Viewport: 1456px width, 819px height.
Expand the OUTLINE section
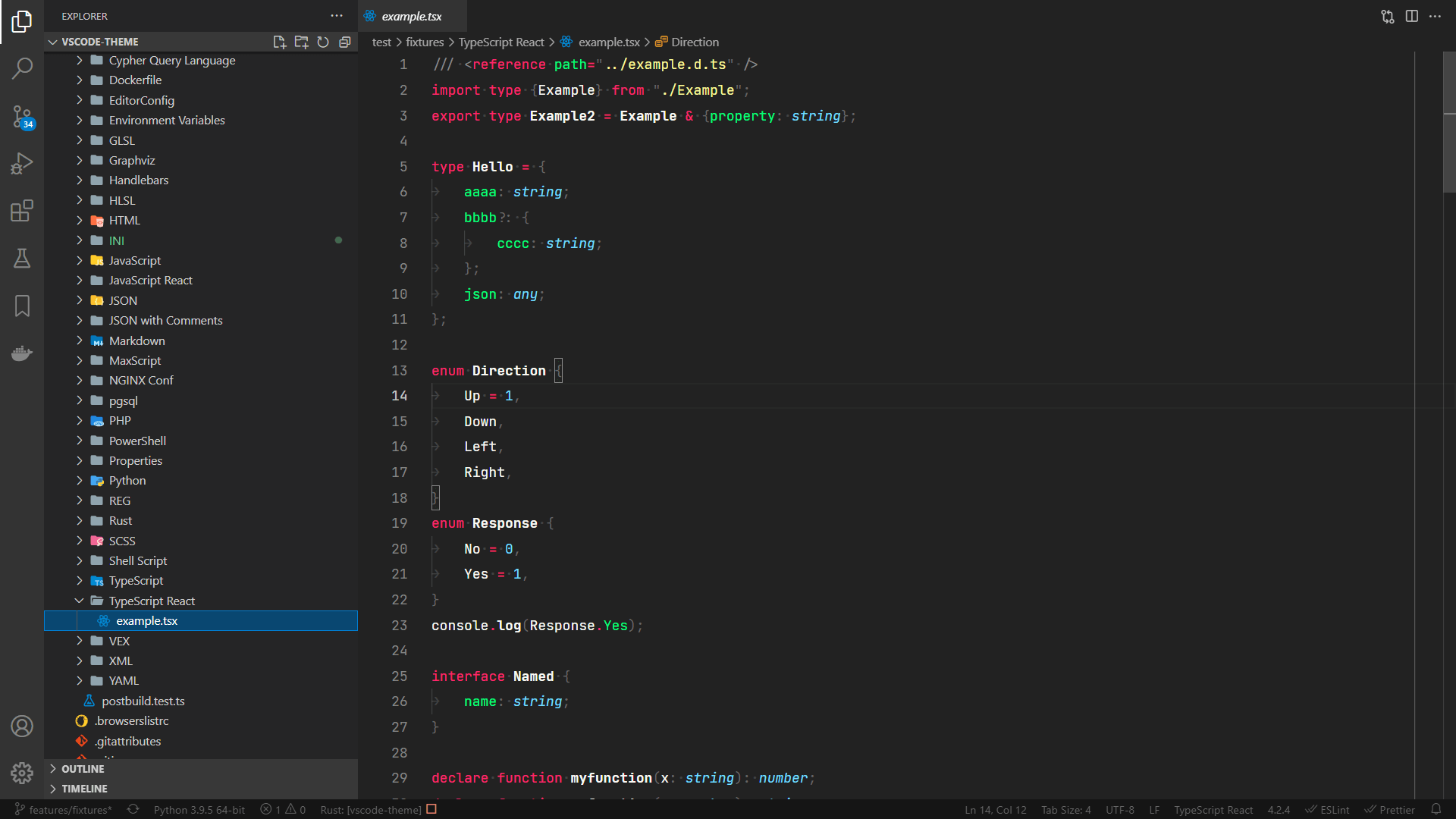click(83, 768)
